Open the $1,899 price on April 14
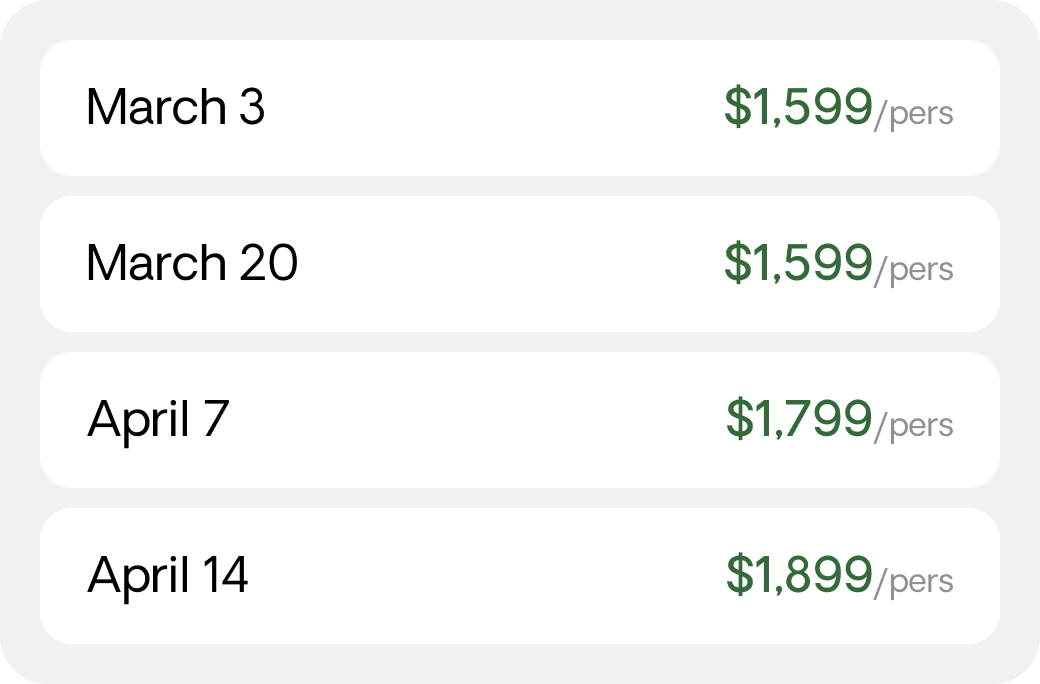Viewport: 1040px width, 684px height. 799,574
